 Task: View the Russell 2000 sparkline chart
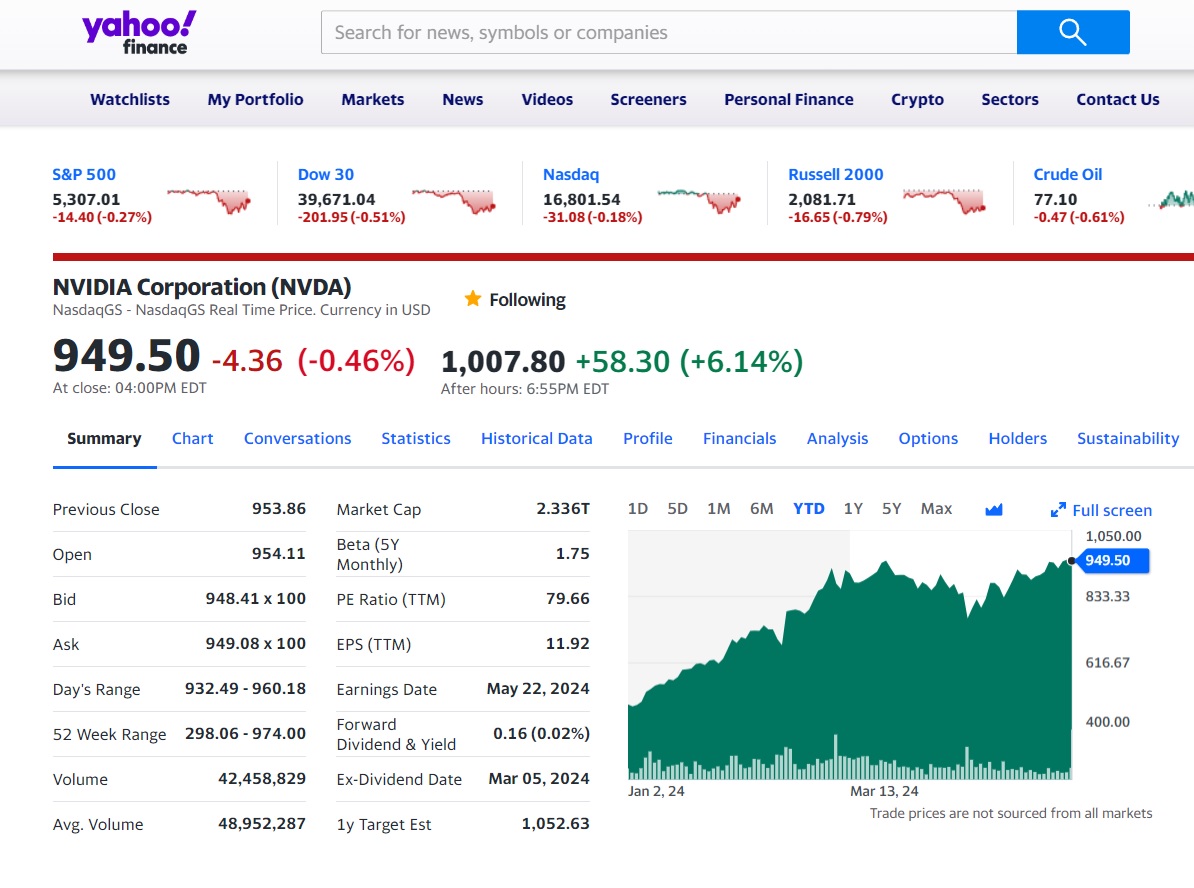[x=944, y=200]
